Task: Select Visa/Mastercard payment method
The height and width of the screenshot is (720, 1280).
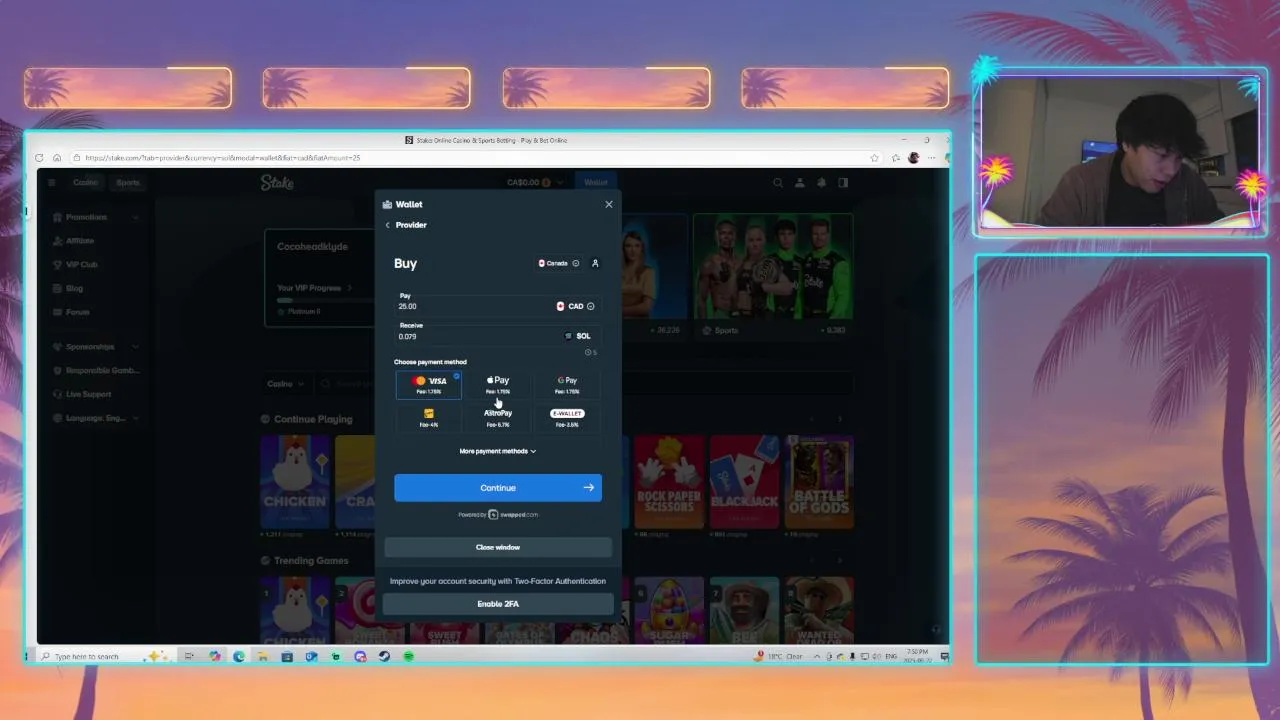Action: pyautogui.click(x=429, y=385)
